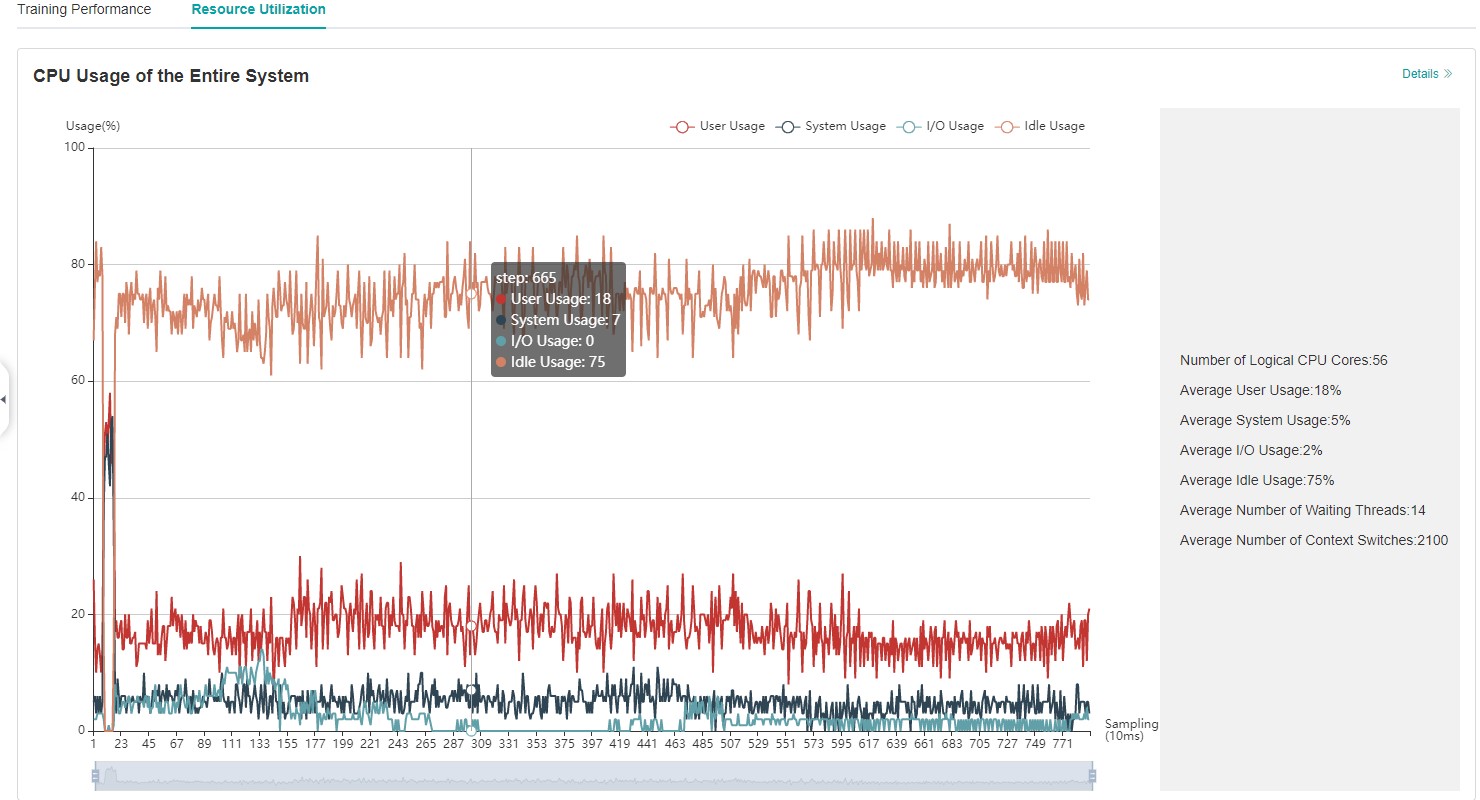The width and height of the screenshot is (1480, 800).
Task: Click the red dot beside User Usage in tooltip
Action: pyautogui.click(x=501, y=299)
